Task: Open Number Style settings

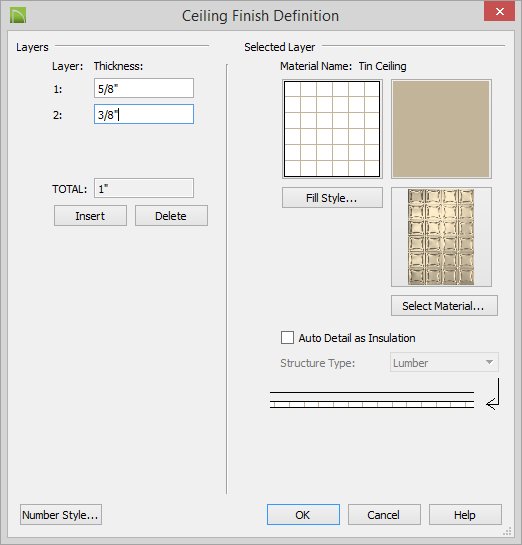Action: tap(61, 514)
